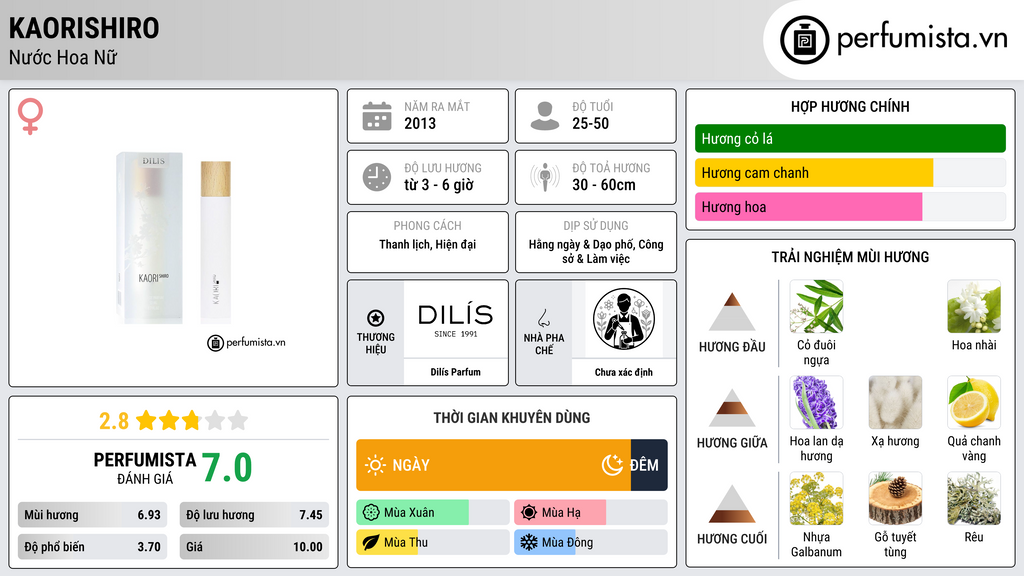The image size is (1024, 576).
Task: Click the Hợp hương chính heading
Action: pyautogui.click(x=850, y=106)
